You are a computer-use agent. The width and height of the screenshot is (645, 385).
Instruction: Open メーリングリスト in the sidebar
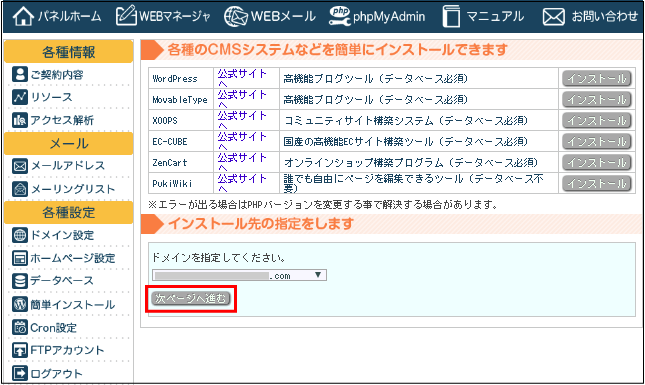click(64, 189)
